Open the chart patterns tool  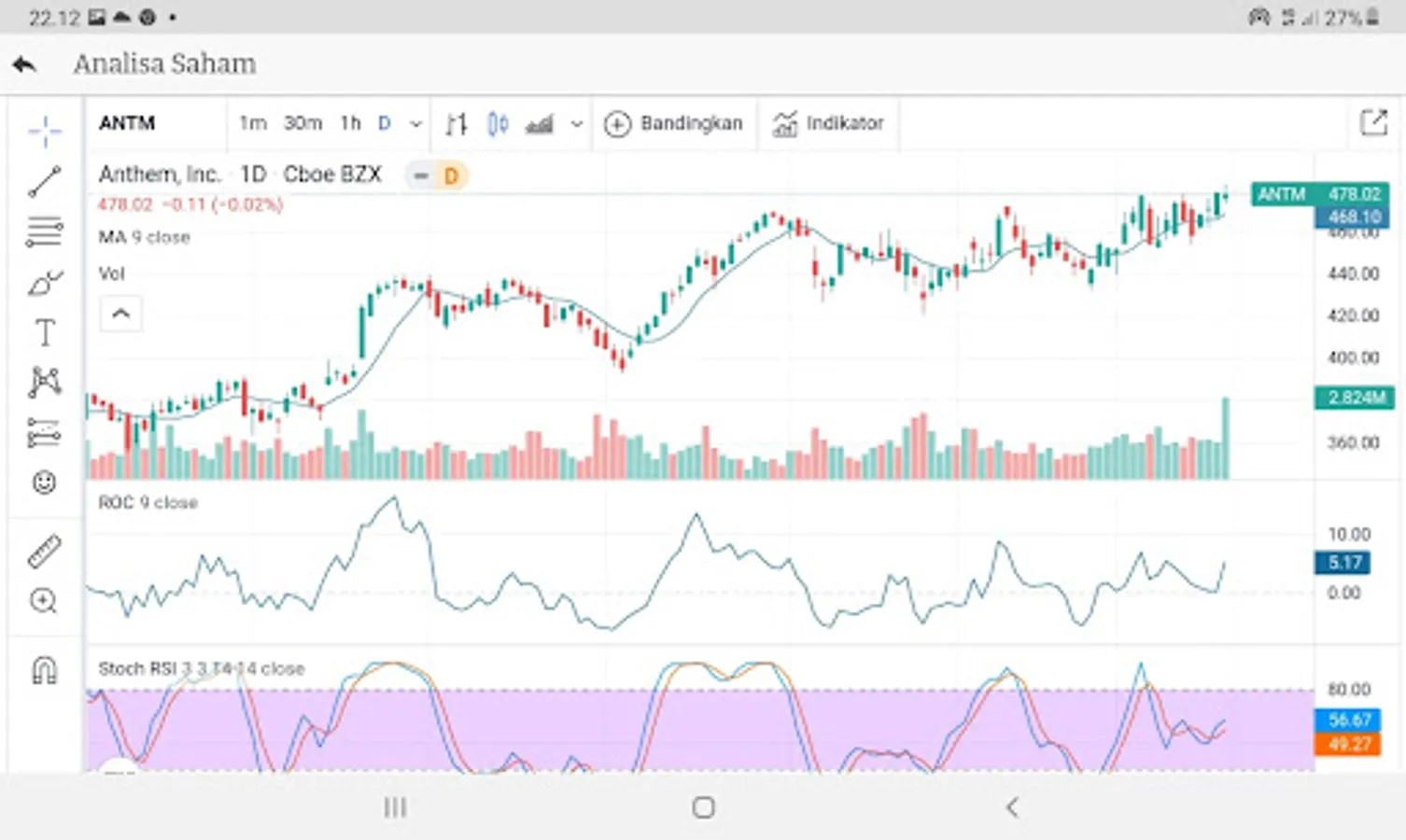[44, 383]
